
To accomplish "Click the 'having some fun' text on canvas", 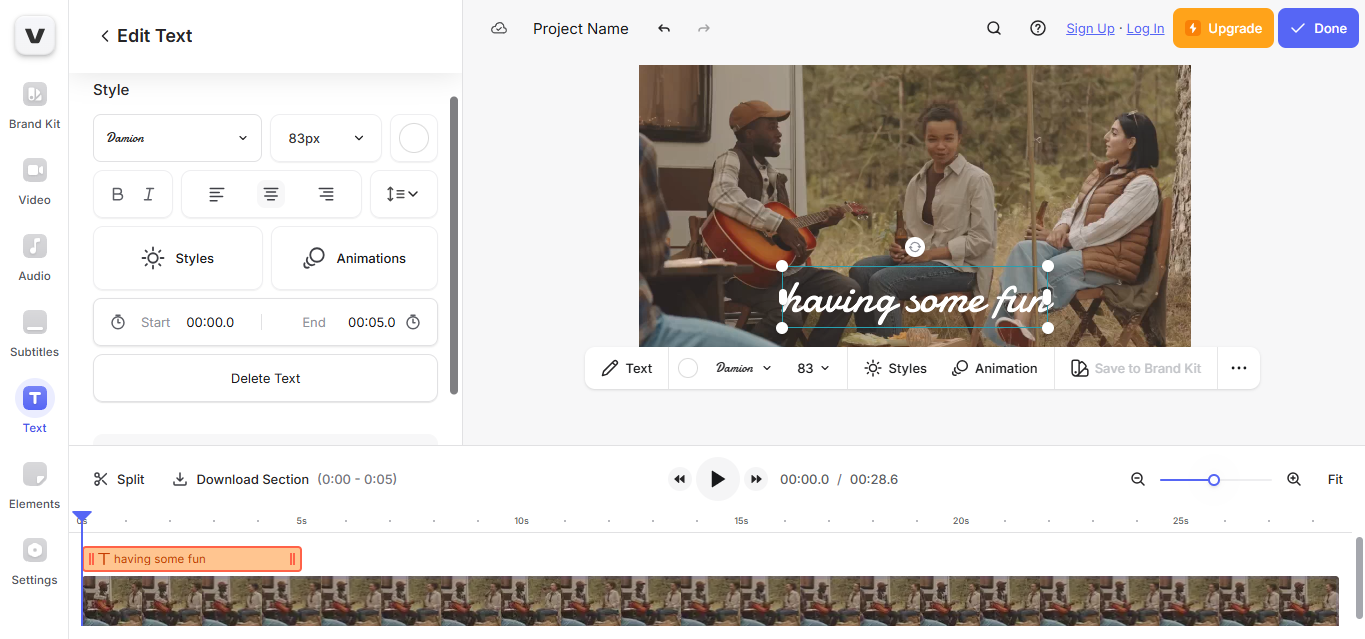I will point(915,300).
